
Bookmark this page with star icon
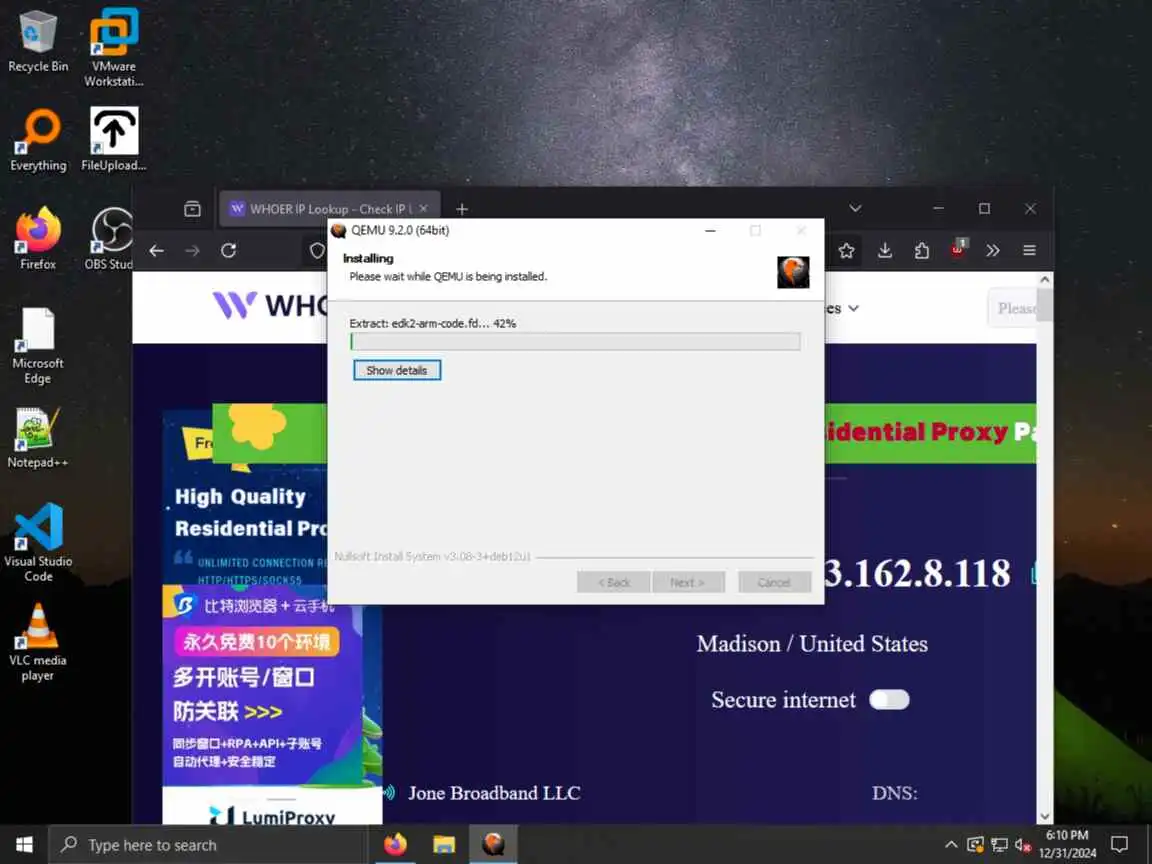(846, 251)
